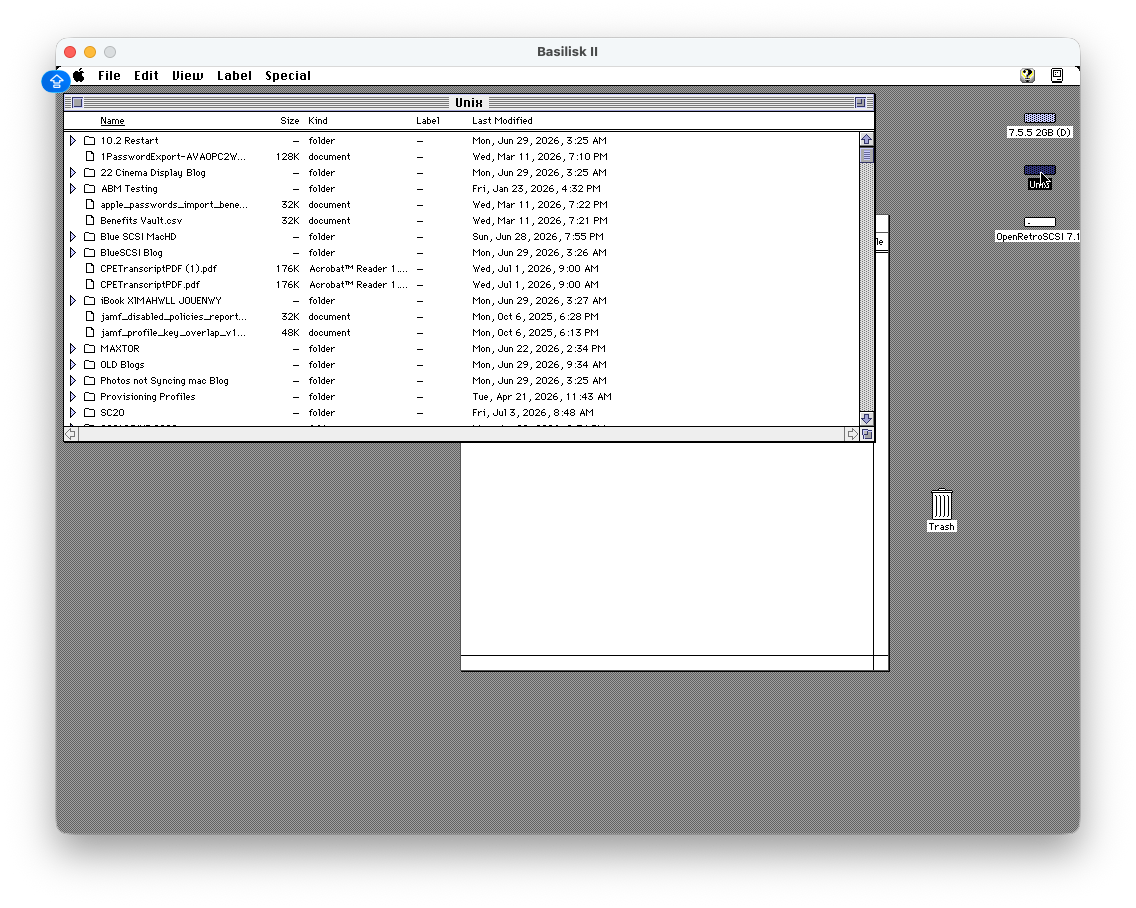
Task: Sort by the Last Modified column header
Action: (x=502, y=121)
